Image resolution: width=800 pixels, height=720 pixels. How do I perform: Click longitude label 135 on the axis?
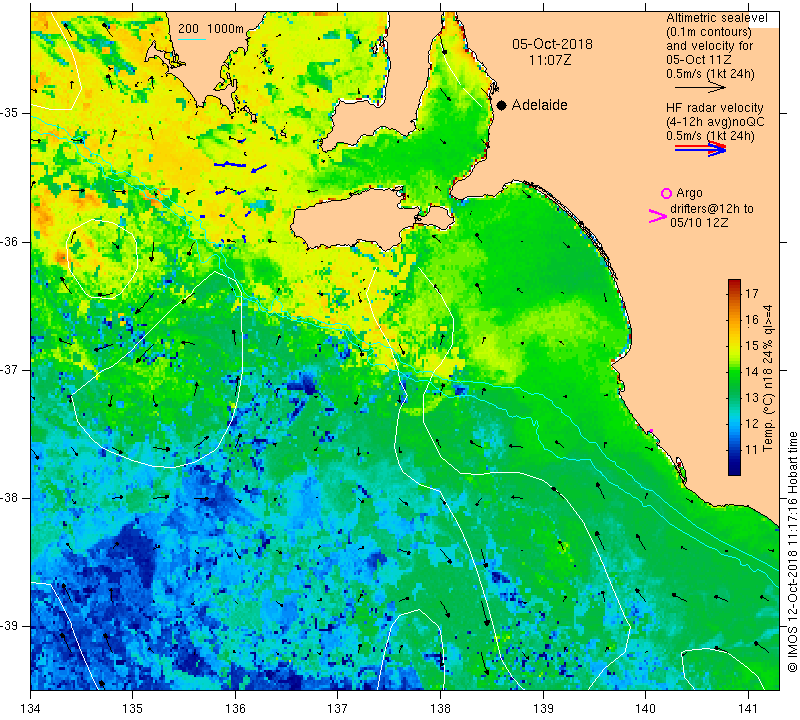point(133,709)
